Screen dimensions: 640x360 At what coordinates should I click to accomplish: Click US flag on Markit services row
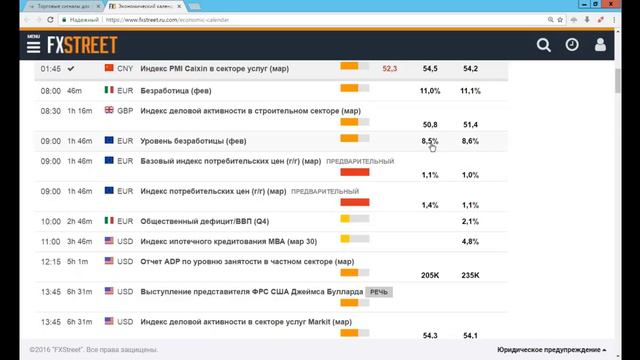click(109, 321)
